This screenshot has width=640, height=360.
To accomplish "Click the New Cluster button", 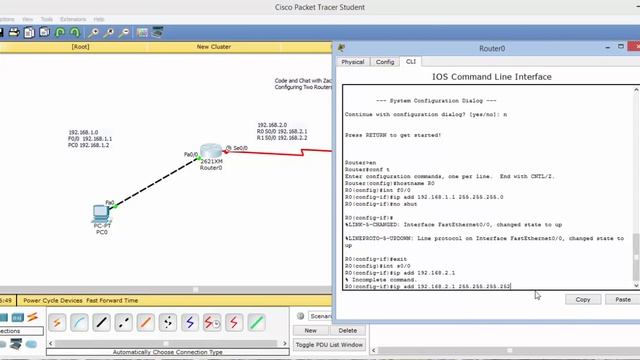I will tap(214, 47).
